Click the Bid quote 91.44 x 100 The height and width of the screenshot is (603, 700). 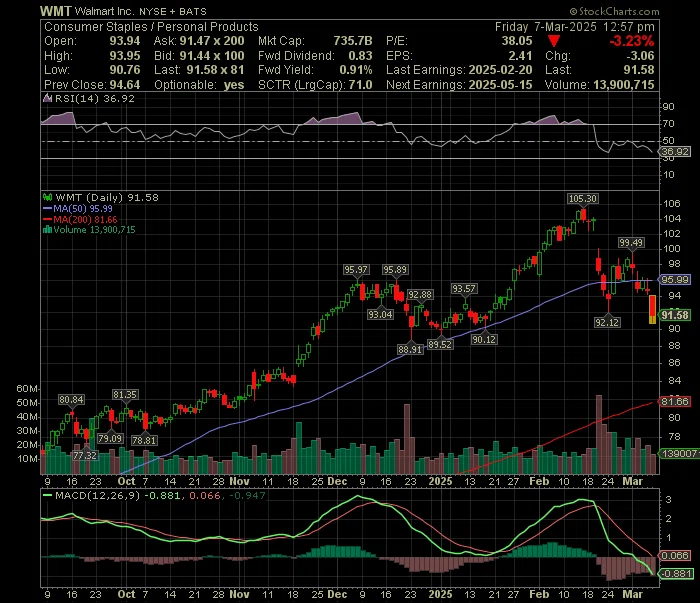(212, 56)
